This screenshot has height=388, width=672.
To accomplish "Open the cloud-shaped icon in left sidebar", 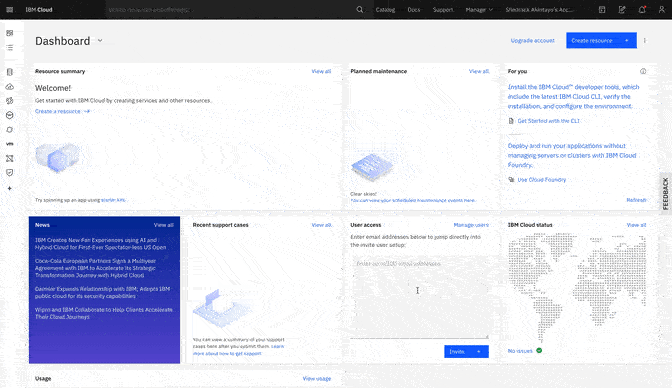I will tap(9, 87).
